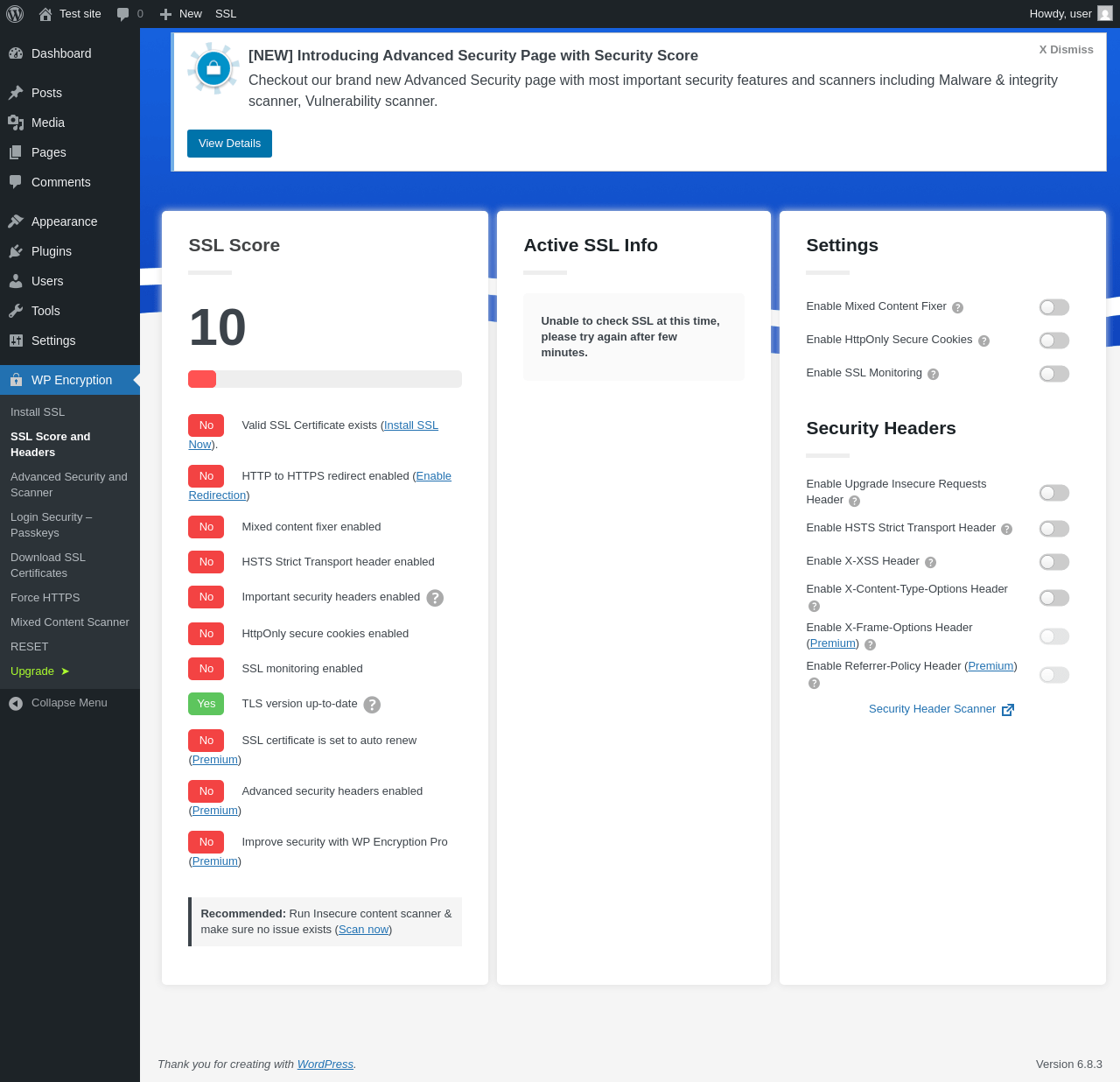Dismiss the Advanced Security notice

click(1066, 50)
